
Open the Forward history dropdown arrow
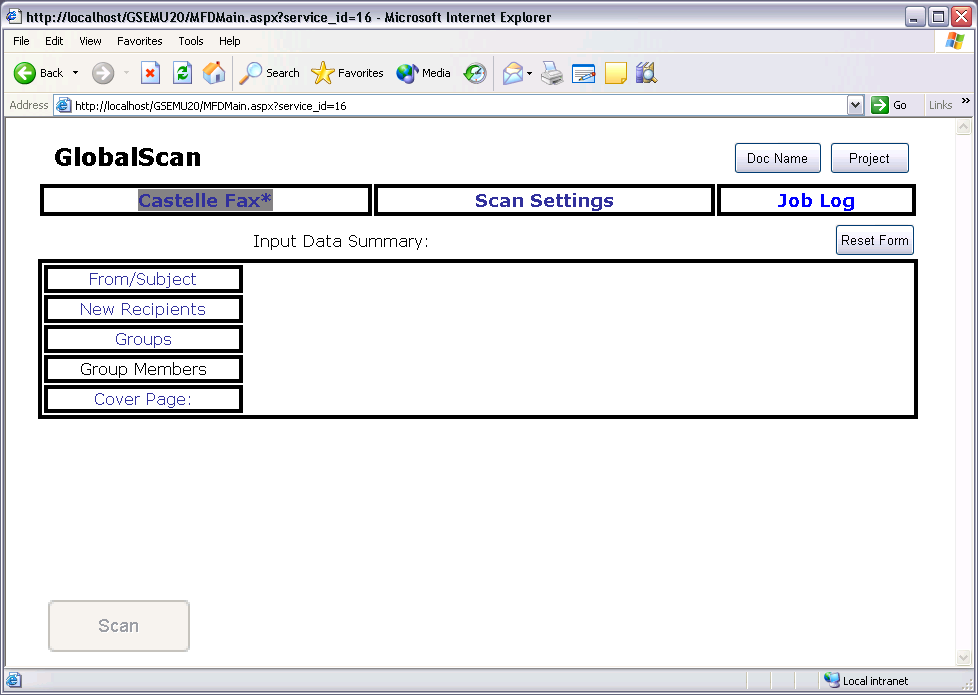(126, 73)
